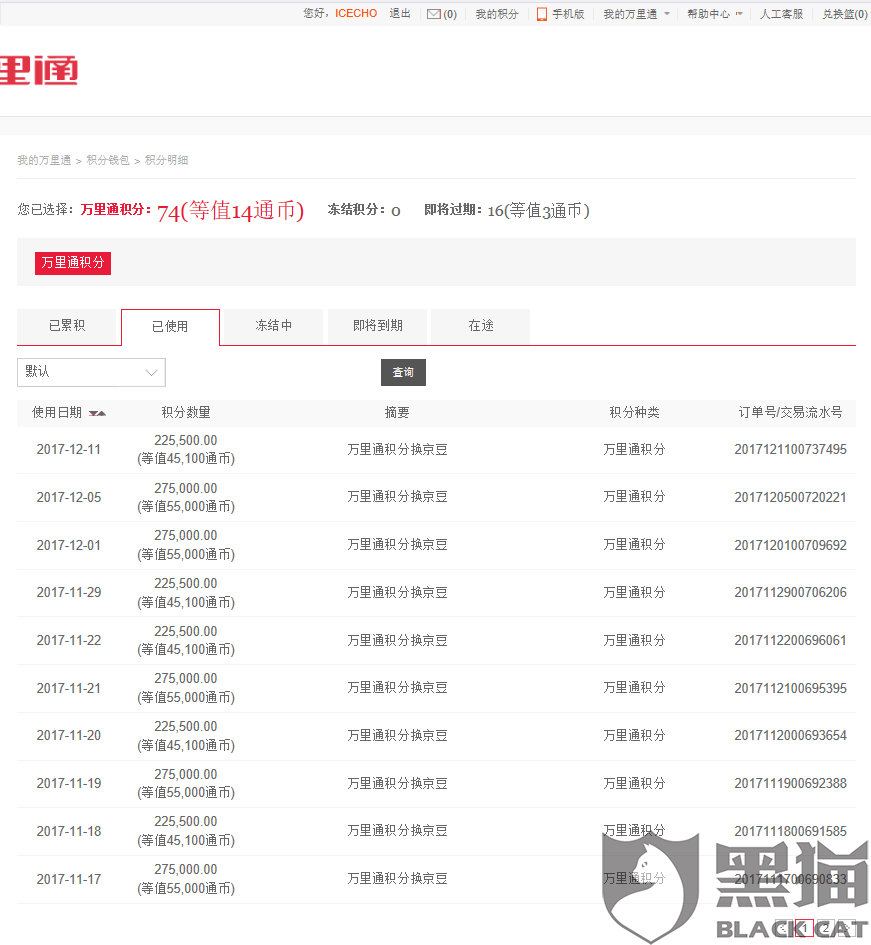Go to 积分钱包 in breadcrumb
This screenshot has width=871, height=945.
tap(108, 160)
